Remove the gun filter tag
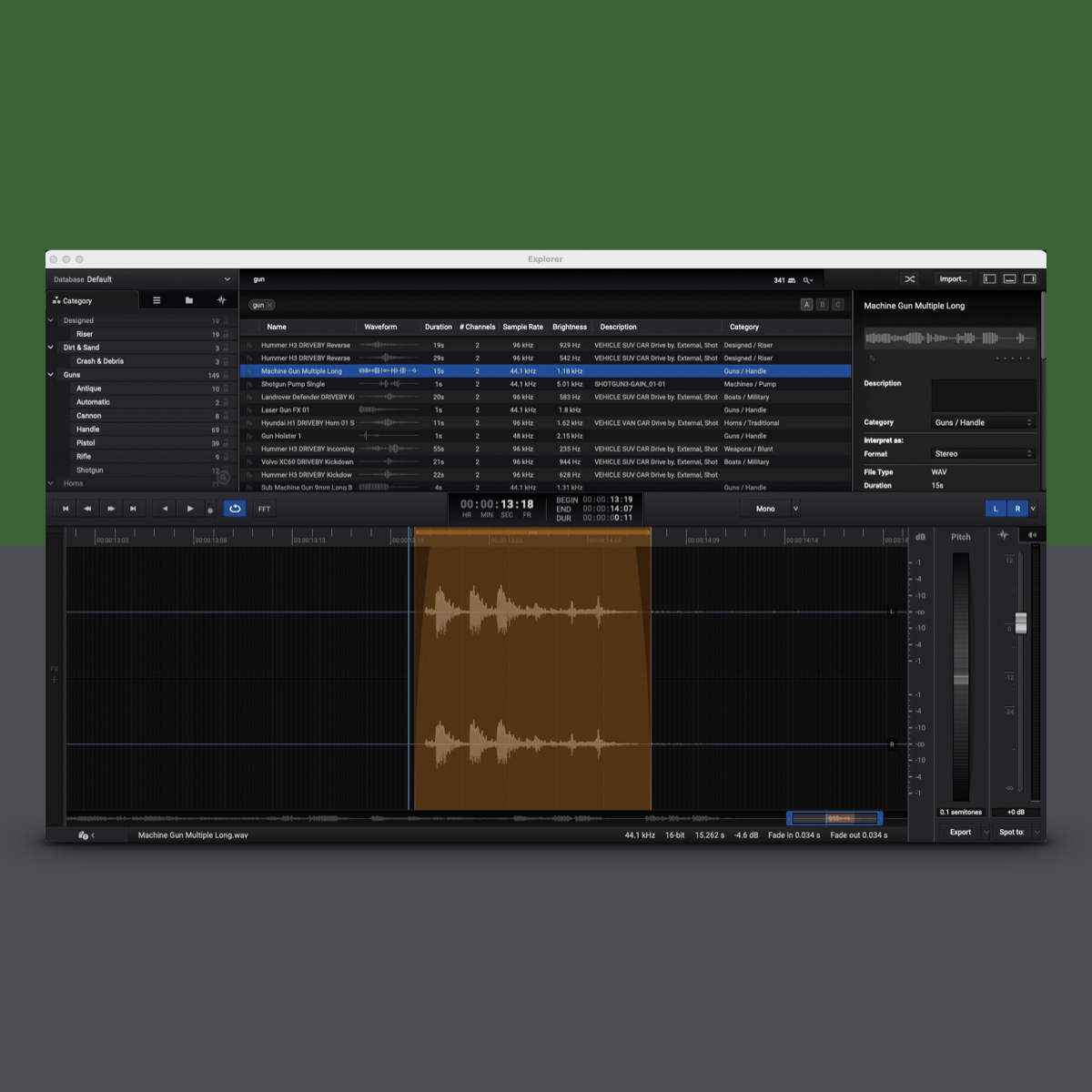 pyautogui.click(x=269, y=304)
